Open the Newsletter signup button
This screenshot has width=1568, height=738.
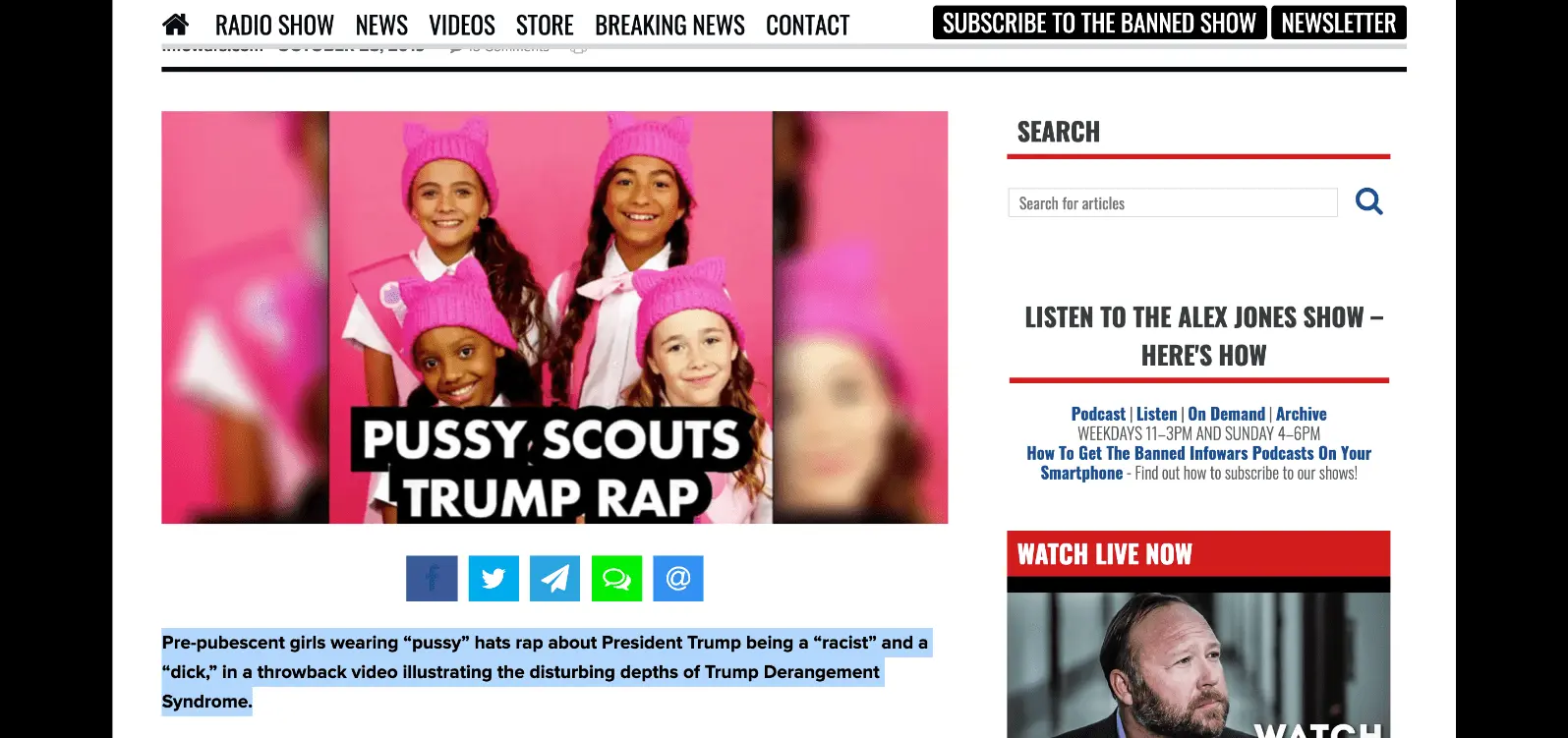click(x=1338, y=23)
